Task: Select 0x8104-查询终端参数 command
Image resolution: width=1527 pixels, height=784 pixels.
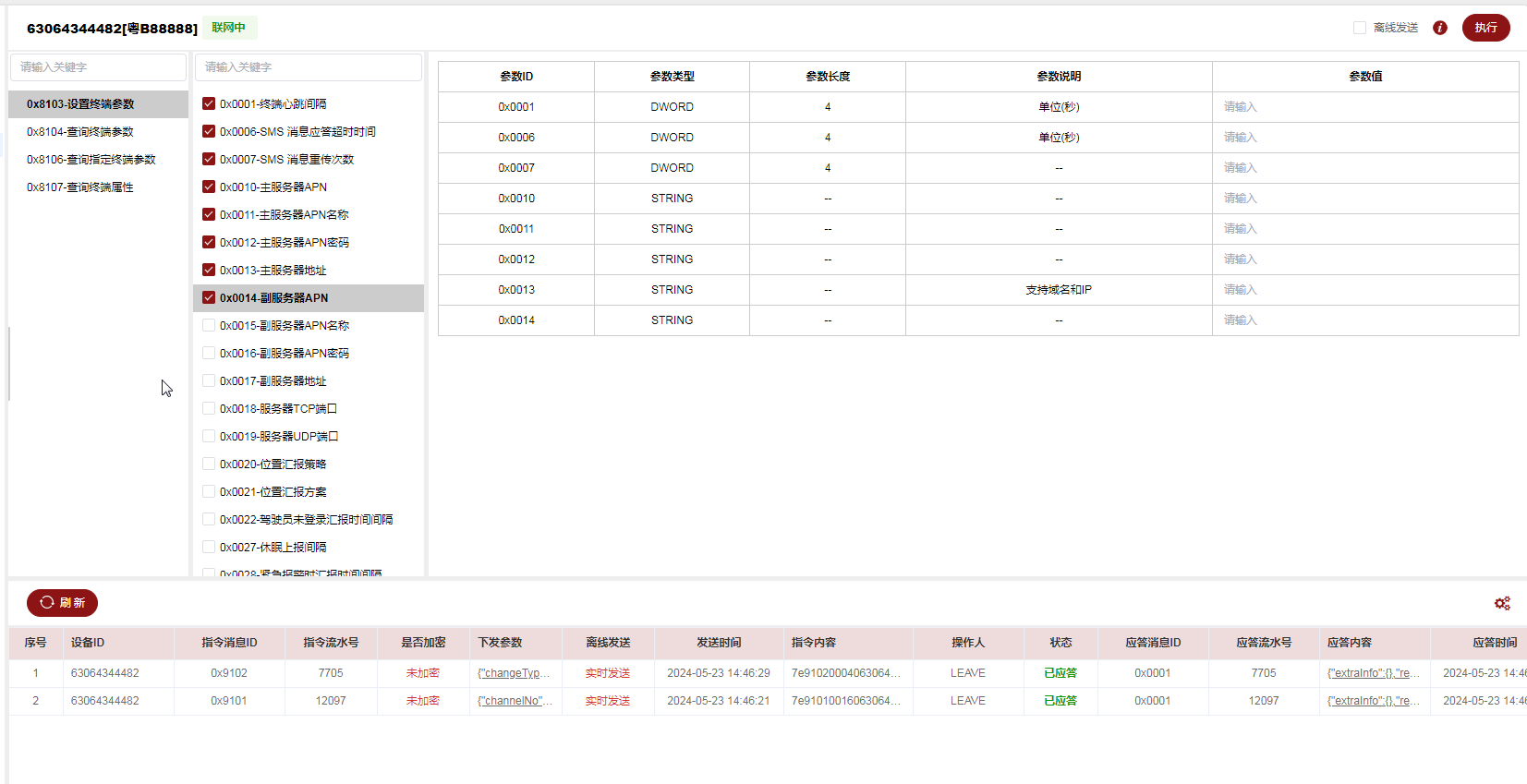Action: [80, 132]
